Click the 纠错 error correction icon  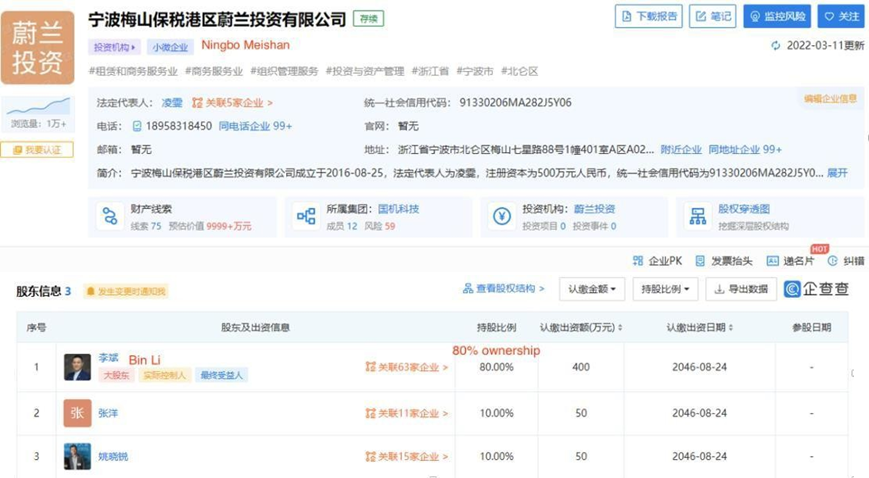point(832,261)
